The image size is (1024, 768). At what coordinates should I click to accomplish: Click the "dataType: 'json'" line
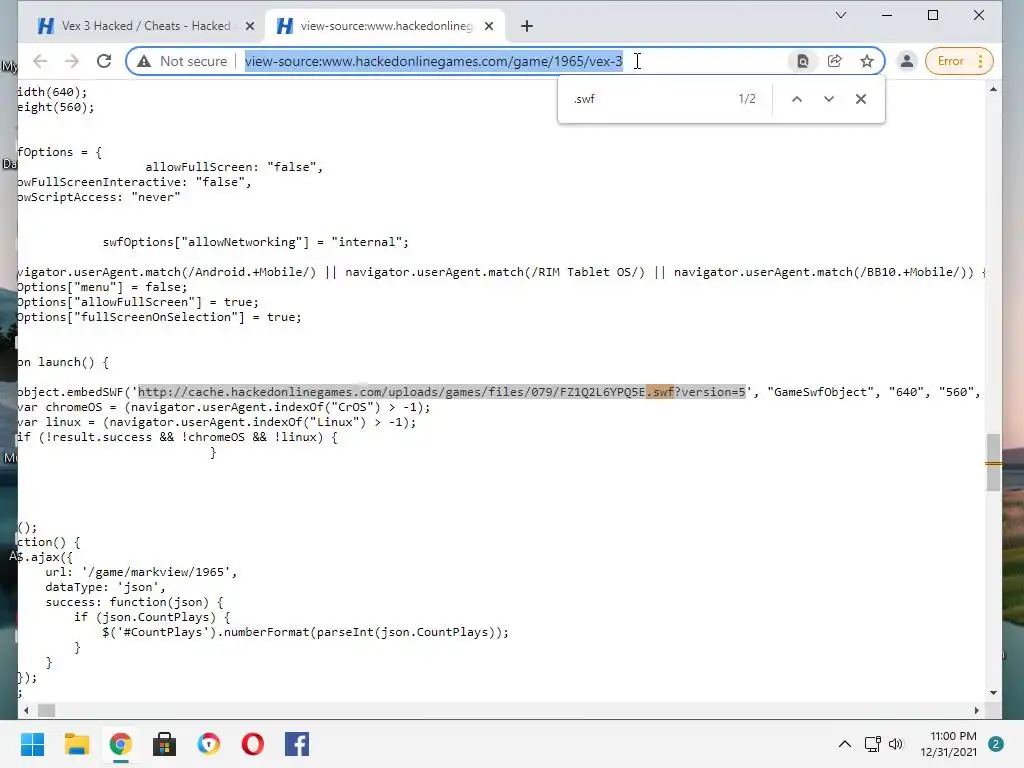coord(105,587)
